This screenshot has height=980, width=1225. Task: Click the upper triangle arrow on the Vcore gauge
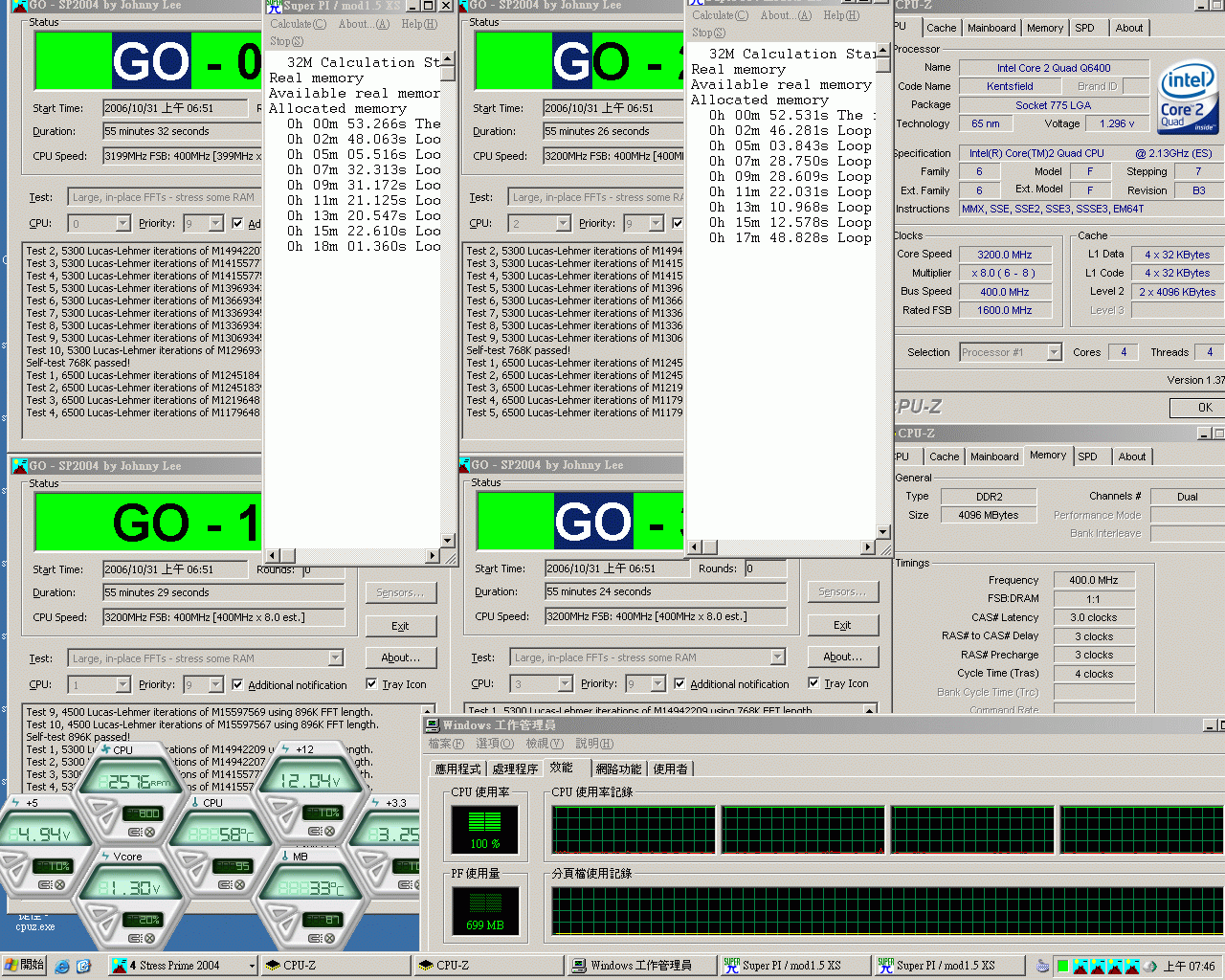click(99, 912)
